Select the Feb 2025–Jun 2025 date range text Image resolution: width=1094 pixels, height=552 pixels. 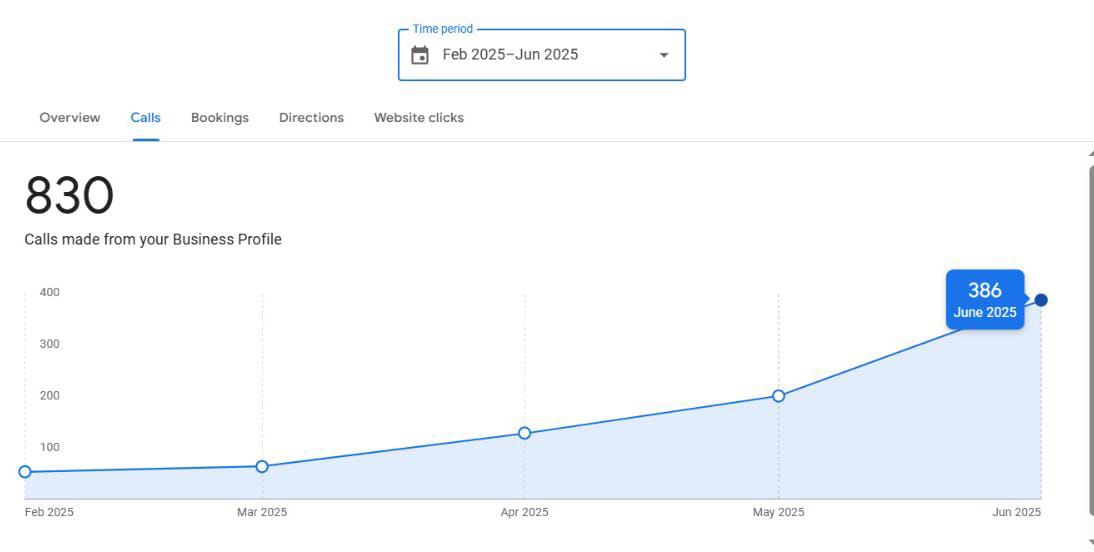pyautogui.click(x=510, y=55)
